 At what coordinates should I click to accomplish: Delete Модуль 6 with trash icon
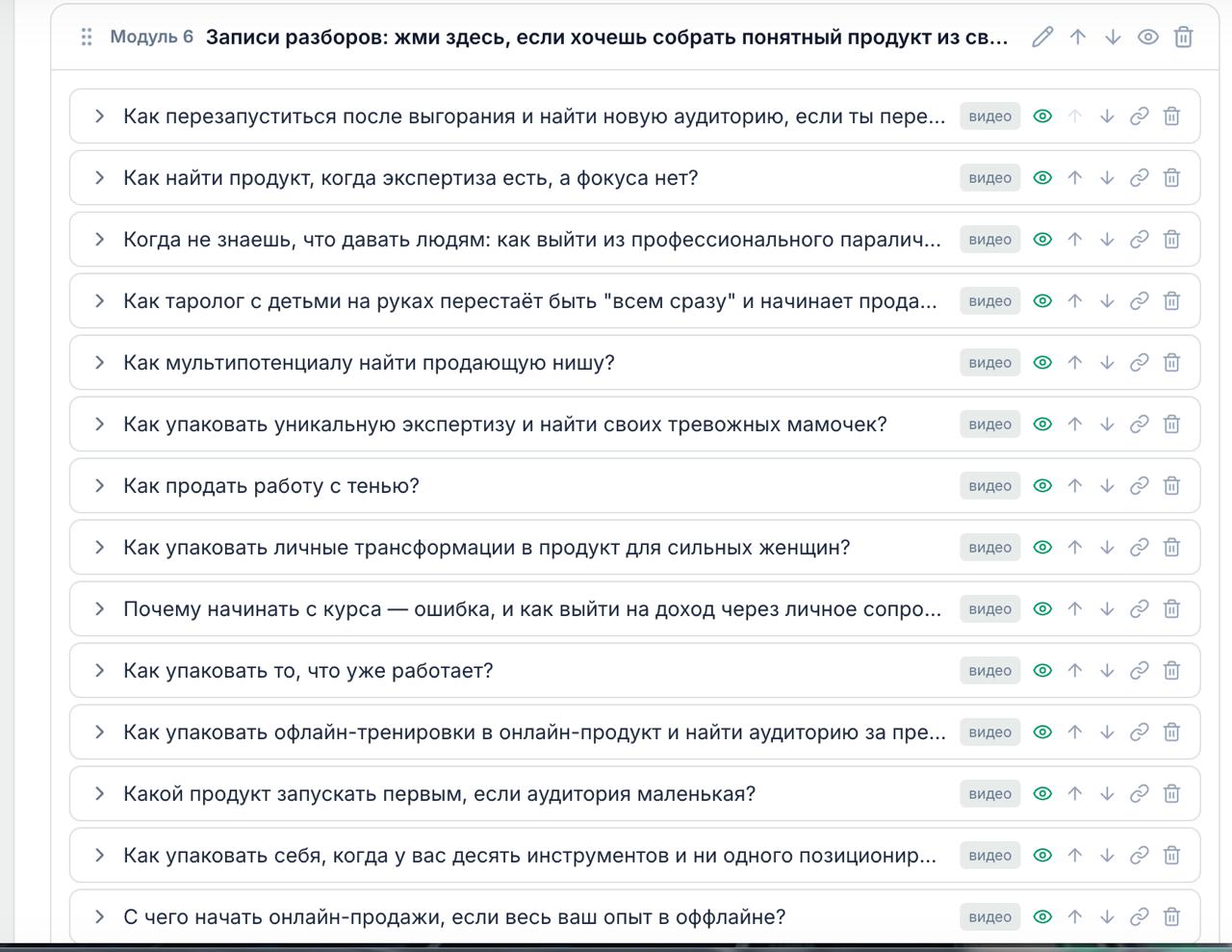1184,37
